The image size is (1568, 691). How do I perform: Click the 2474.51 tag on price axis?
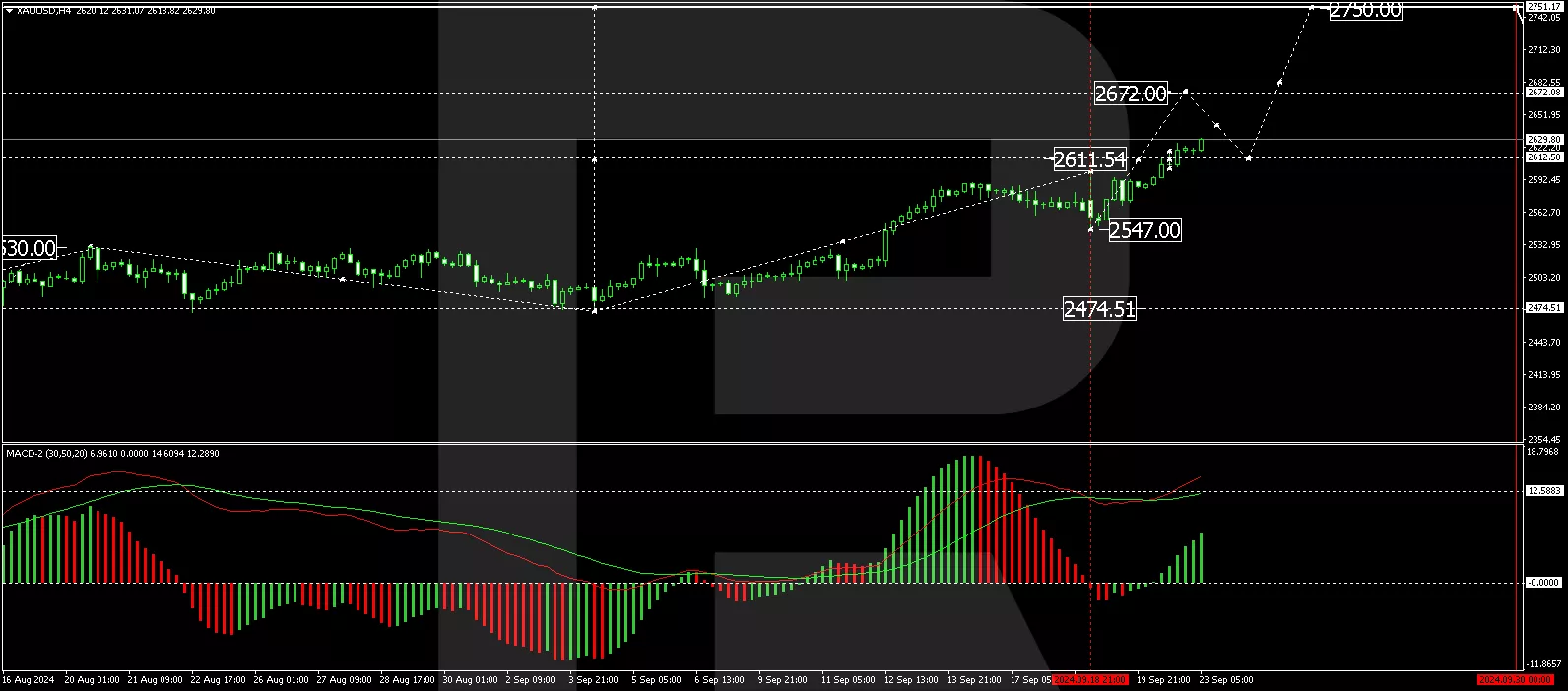point(1543,308)
